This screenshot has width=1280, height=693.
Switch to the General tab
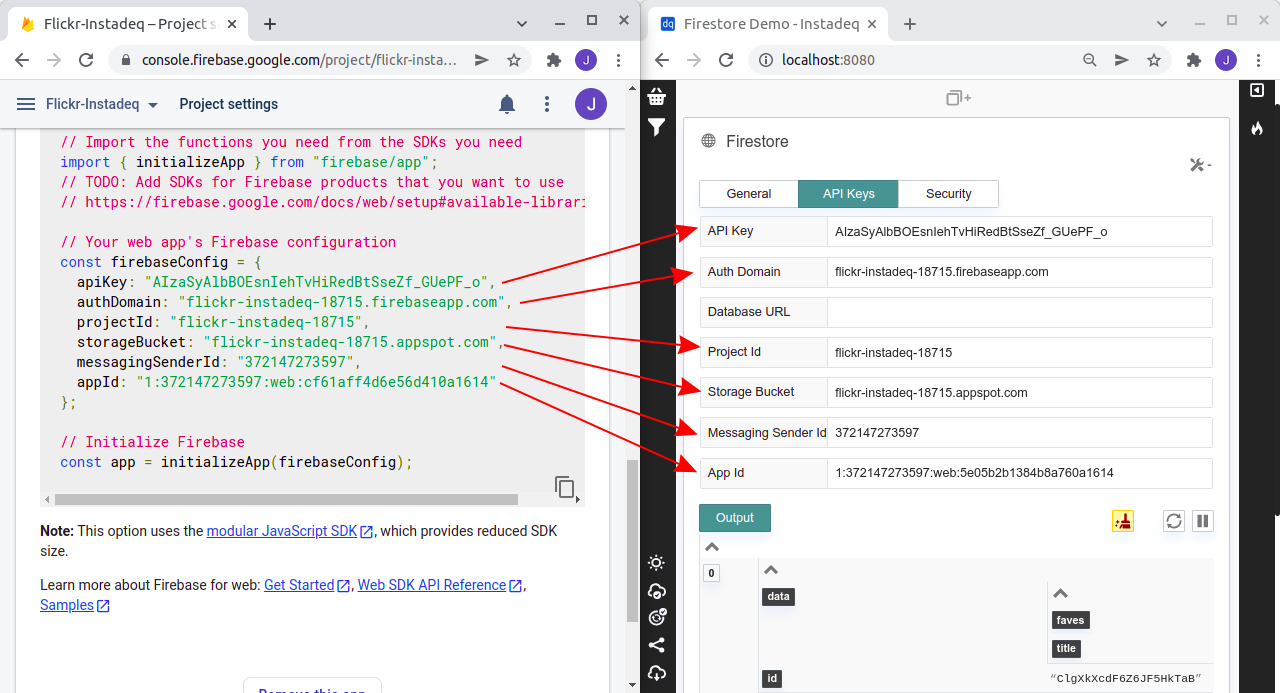(749, 194)
